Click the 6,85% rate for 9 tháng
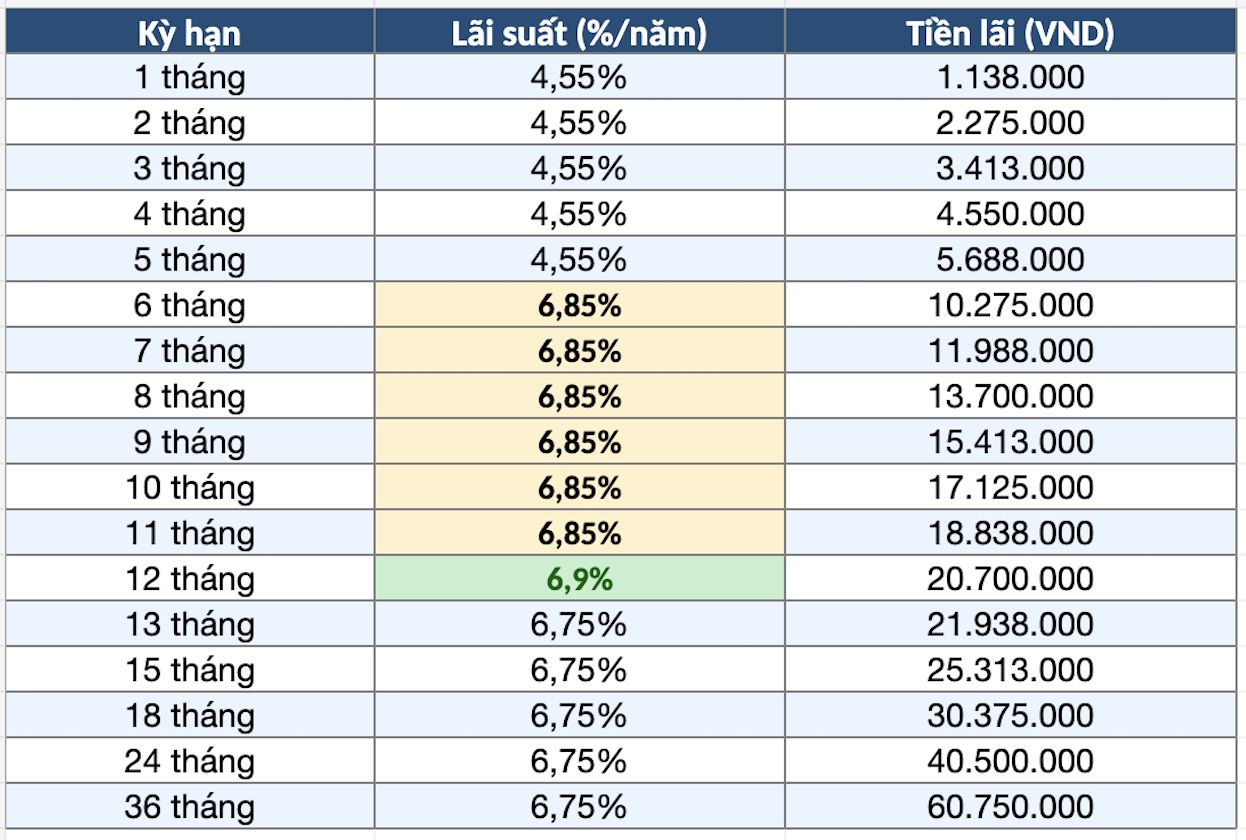The width and height of the screenshot is (1246, 840). click(580, 442)
